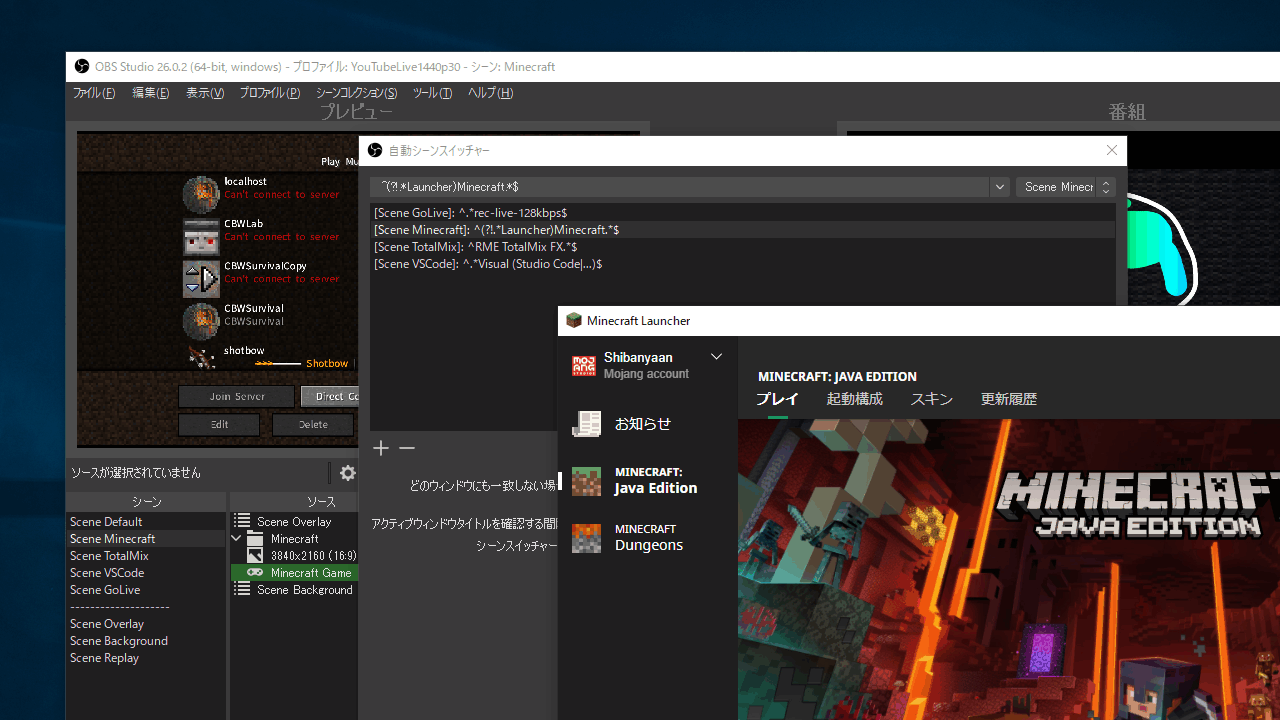This screenshot has width=1280, height=720.
Task: Click the Scene Overlay list icon in sources
Action: [242, 521]
